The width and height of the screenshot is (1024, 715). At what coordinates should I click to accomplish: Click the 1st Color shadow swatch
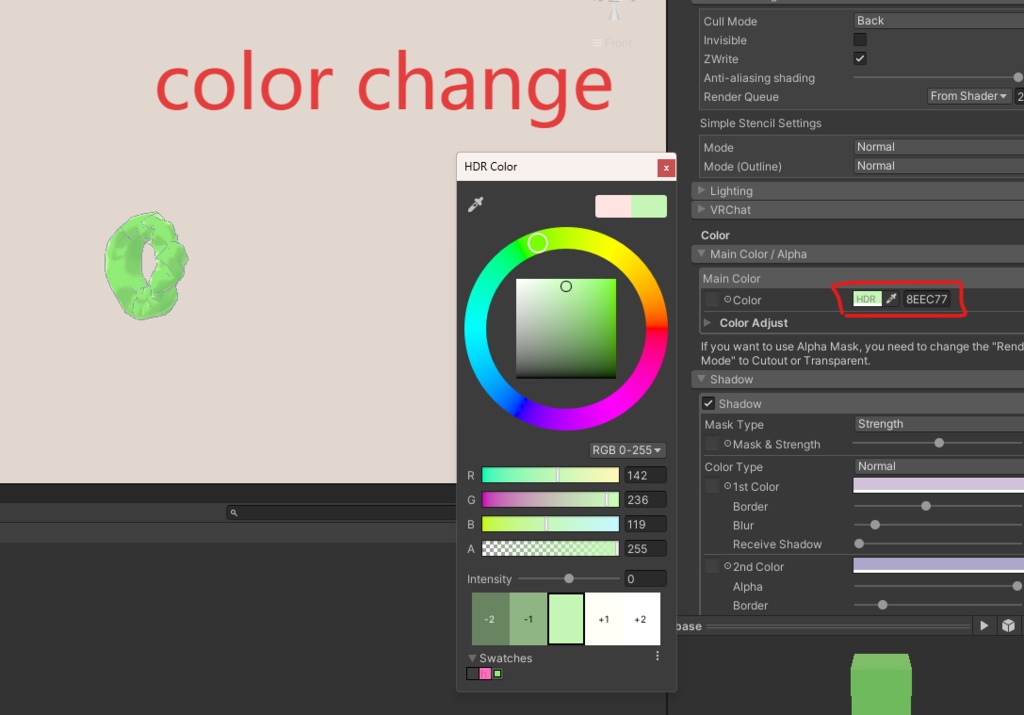tap(938, 485)
